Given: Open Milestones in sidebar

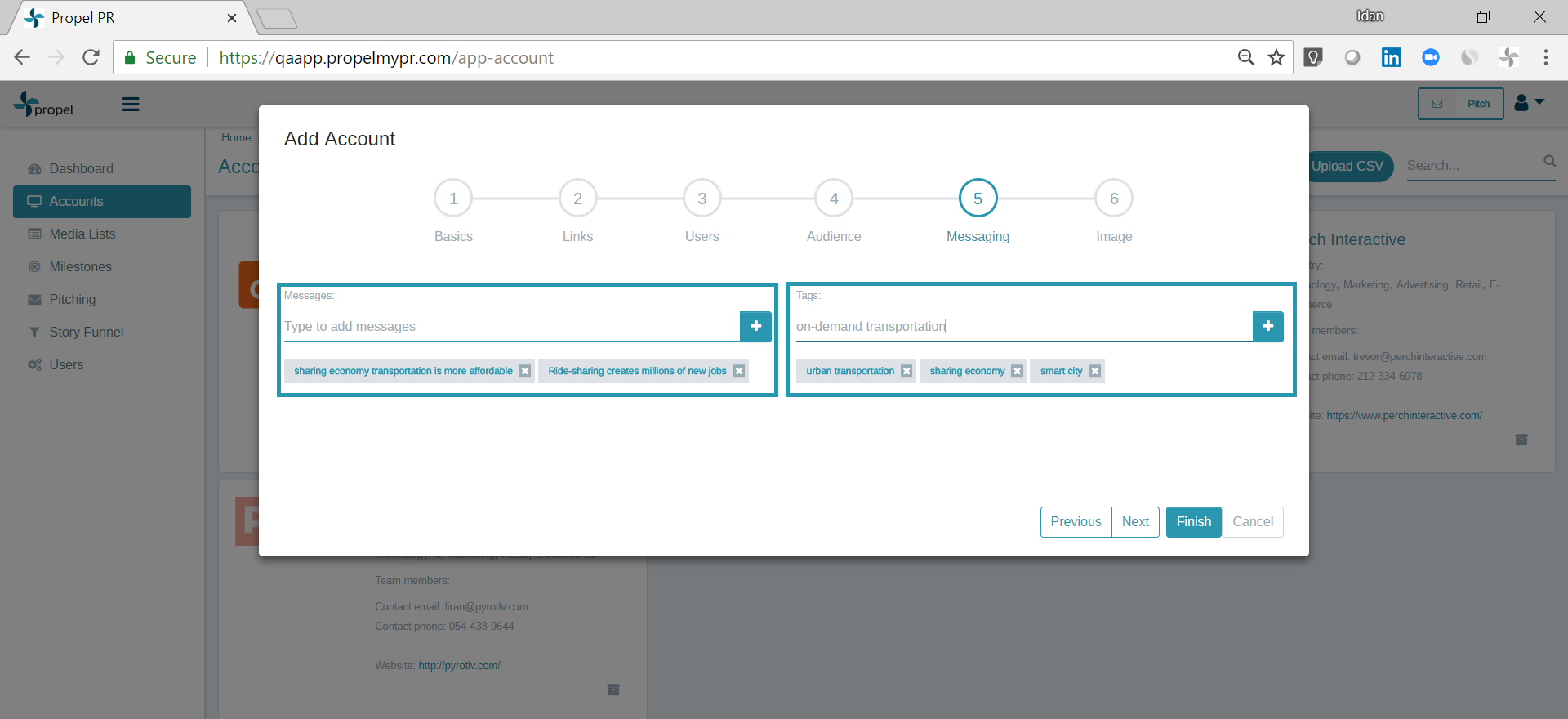Looking at the screenshot, I should (x=102, y=266).
